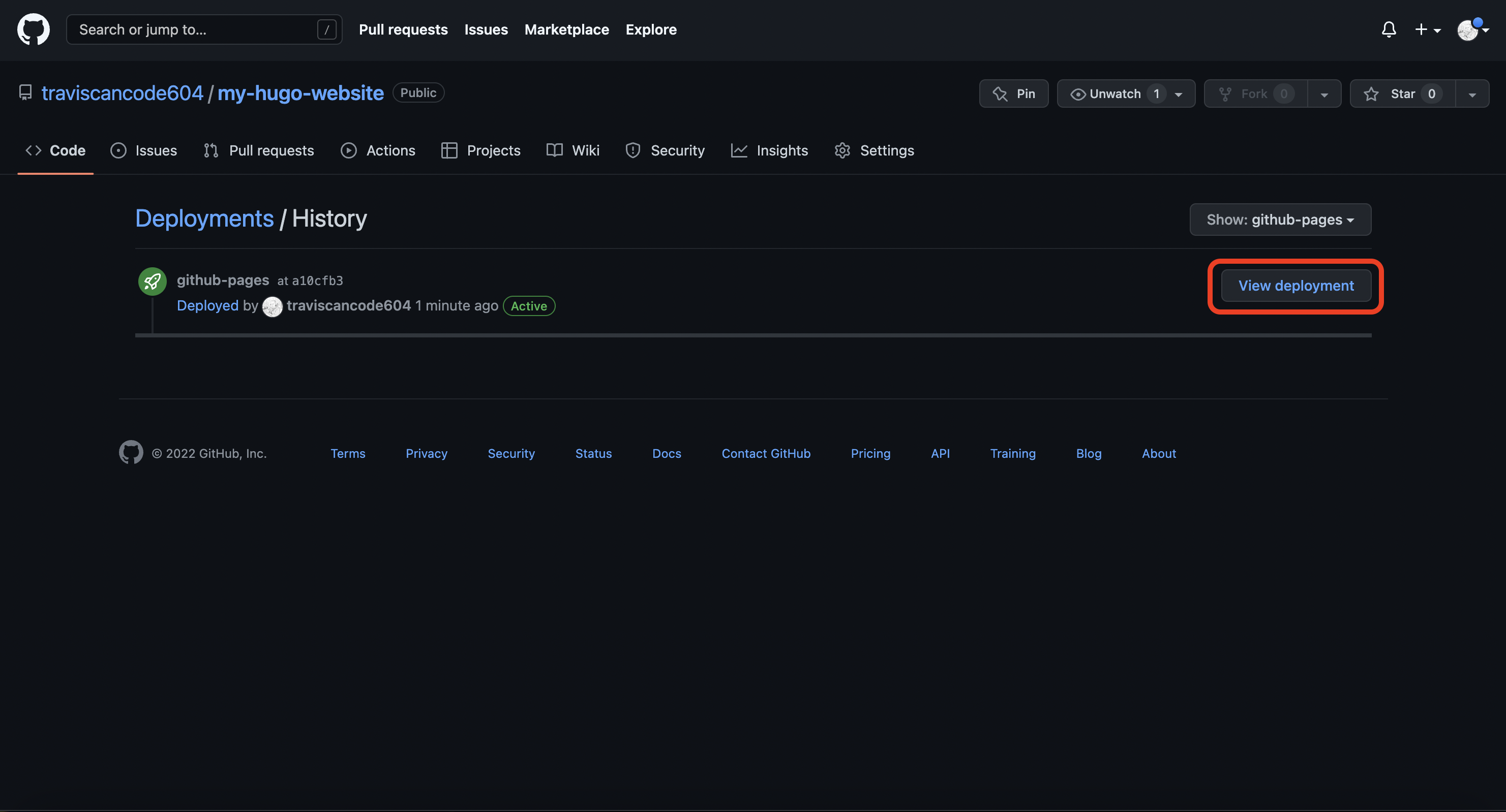Open Docs footer link
Viewport: 1506px width, 812px height.
coord(667,453)
